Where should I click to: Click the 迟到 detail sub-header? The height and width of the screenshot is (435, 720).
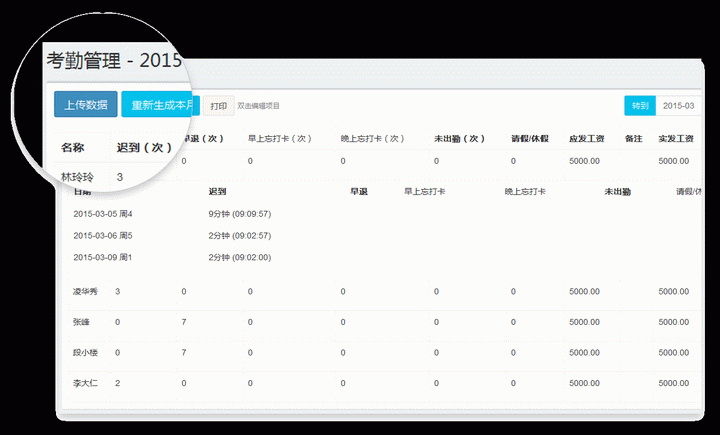(217, 192)
